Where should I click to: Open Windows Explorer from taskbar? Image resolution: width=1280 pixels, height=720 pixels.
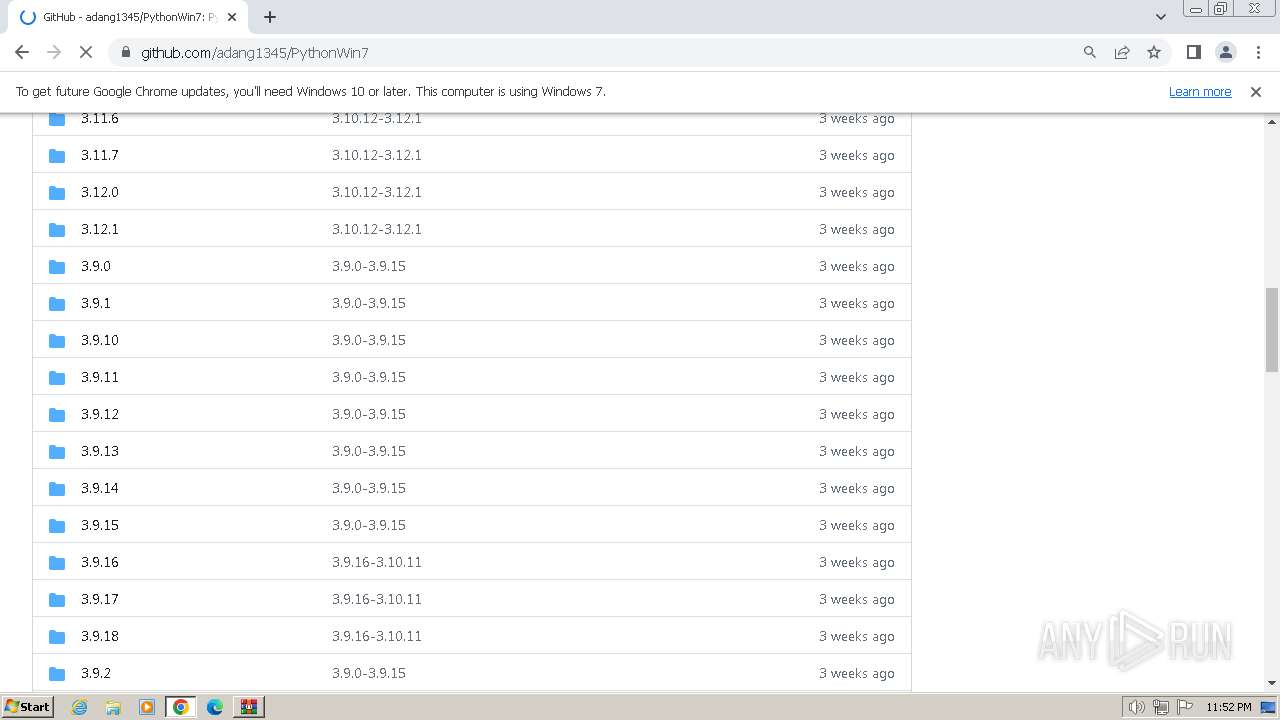pos(113,707)
